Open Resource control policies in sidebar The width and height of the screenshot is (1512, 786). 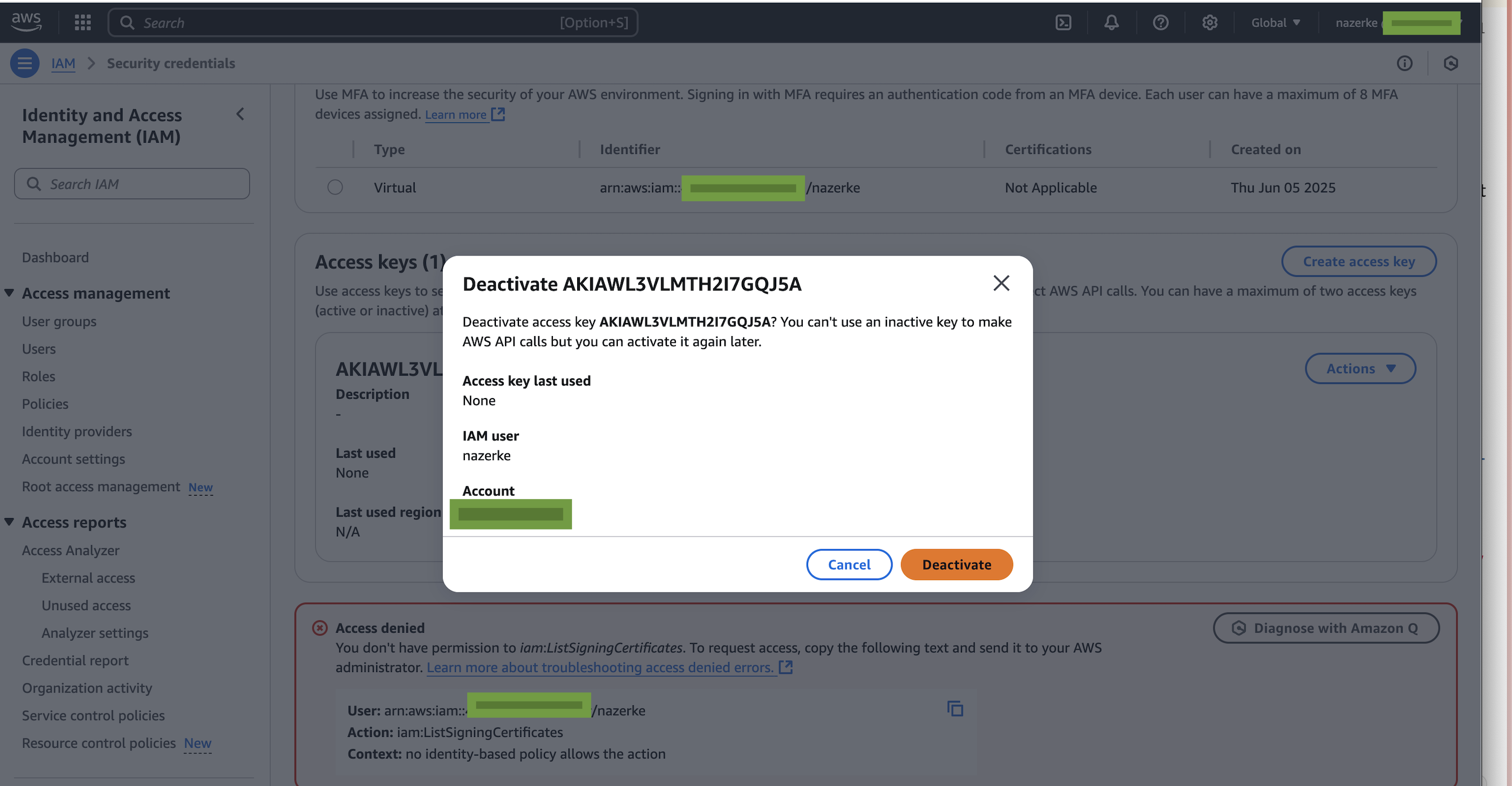[99, 743]
